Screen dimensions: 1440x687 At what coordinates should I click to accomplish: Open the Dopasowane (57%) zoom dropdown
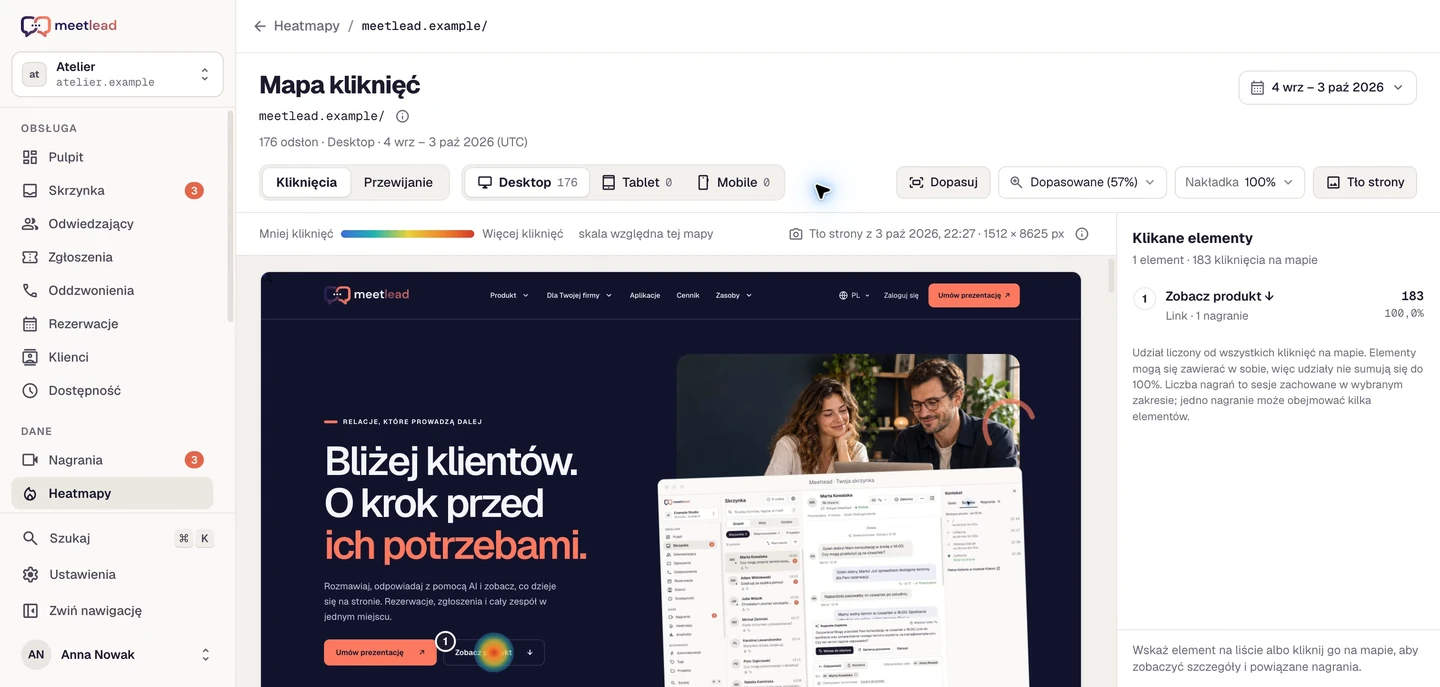1082,182
